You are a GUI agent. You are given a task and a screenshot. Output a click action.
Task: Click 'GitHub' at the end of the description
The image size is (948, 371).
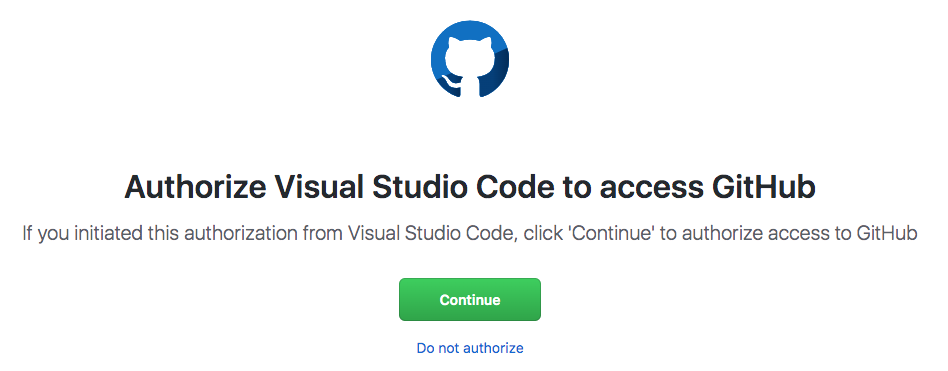(x=887, y=233)
